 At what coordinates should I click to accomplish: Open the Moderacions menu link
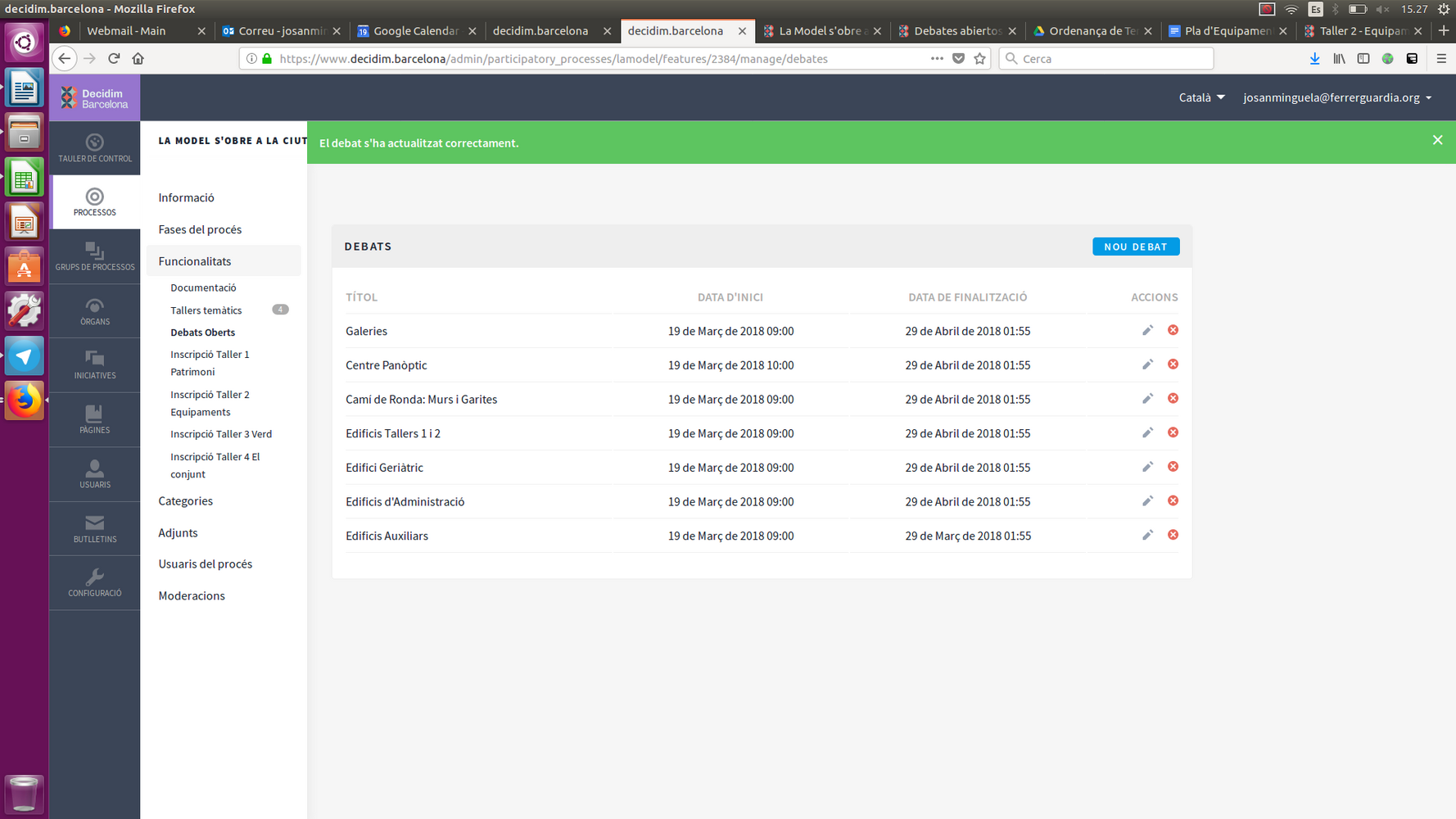click(192, 595)
